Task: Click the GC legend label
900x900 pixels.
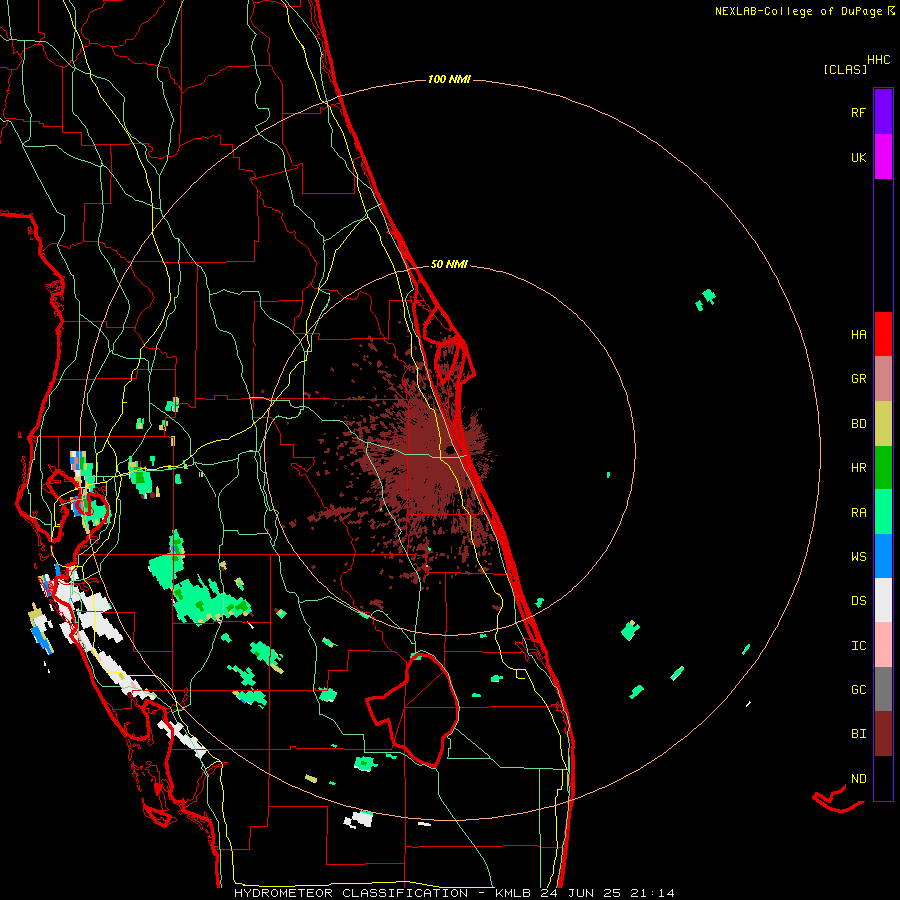Action: pyautogui.click(x=859, y=689)
